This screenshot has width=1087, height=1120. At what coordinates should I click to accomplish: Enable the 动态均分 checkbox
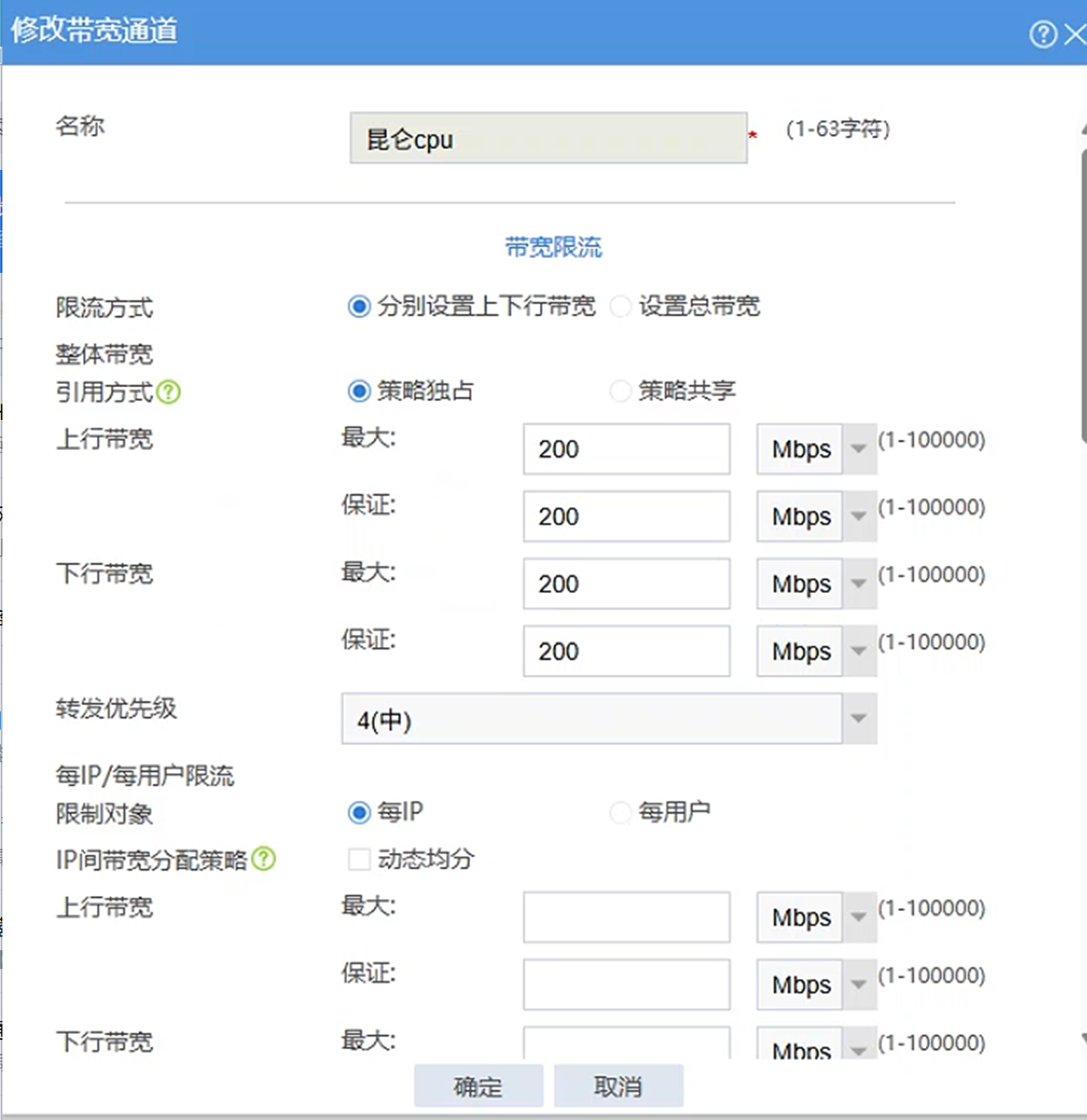click(359, 859)
